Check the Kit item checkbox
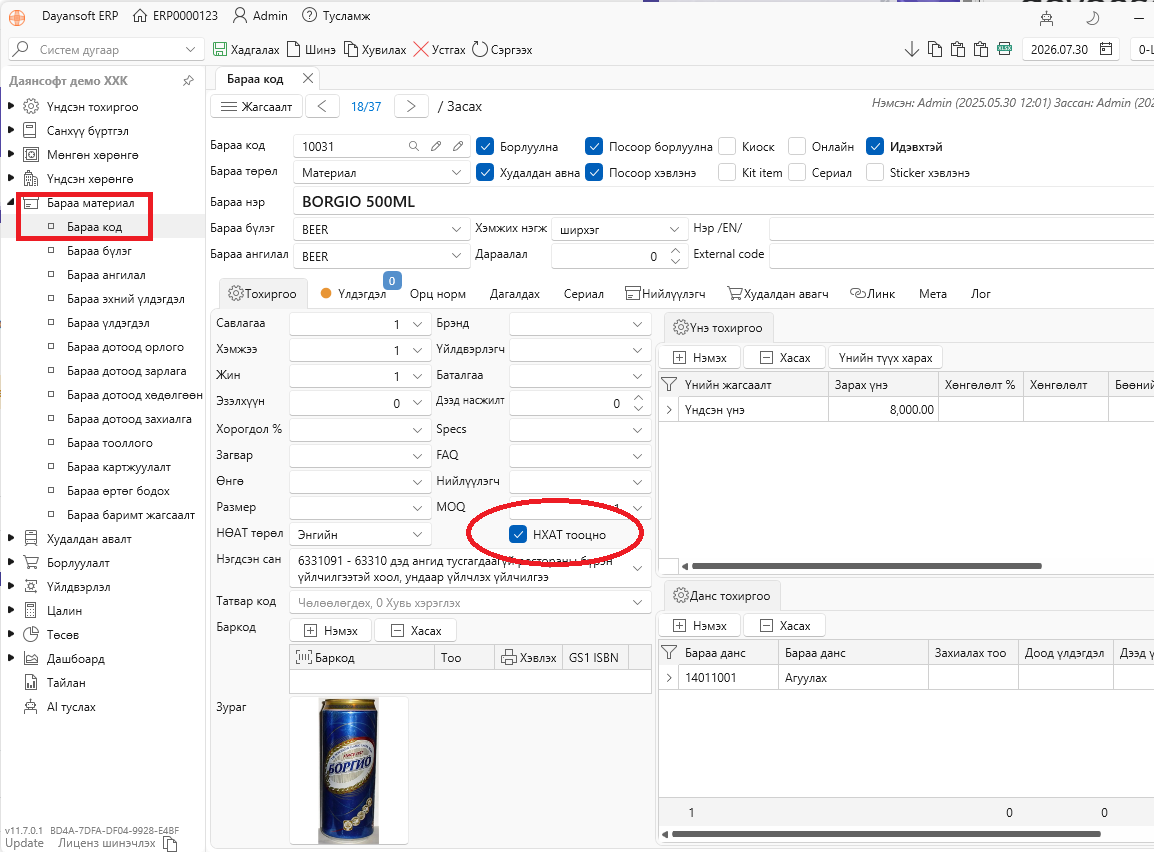This screenshot has height=852, width=1154. coord(727,172)
